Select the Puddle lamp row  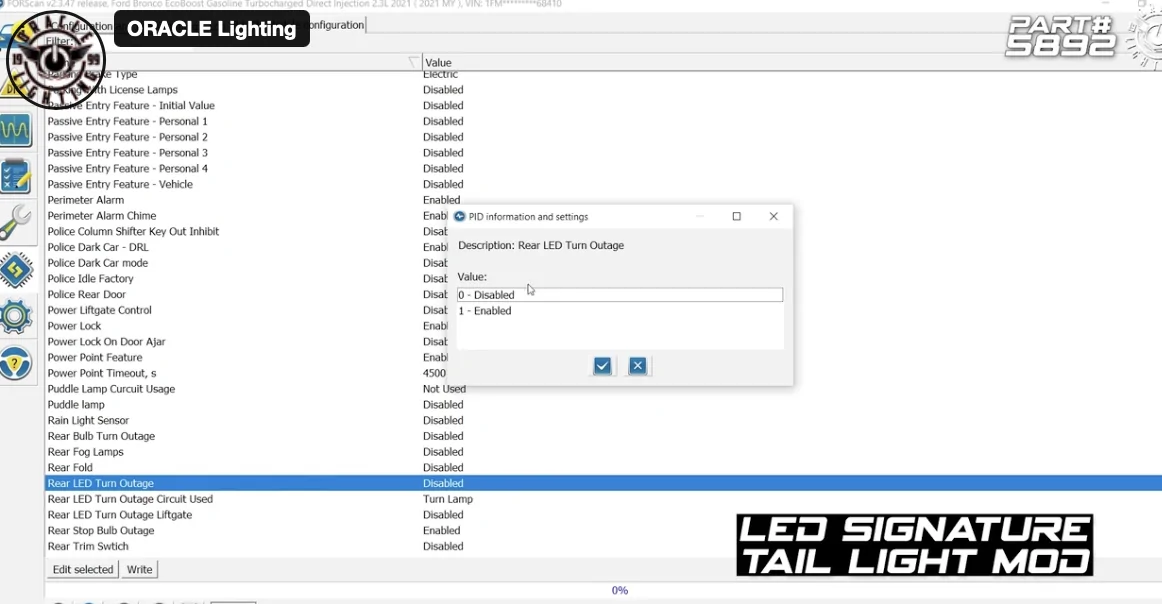(x=603, y=405)
